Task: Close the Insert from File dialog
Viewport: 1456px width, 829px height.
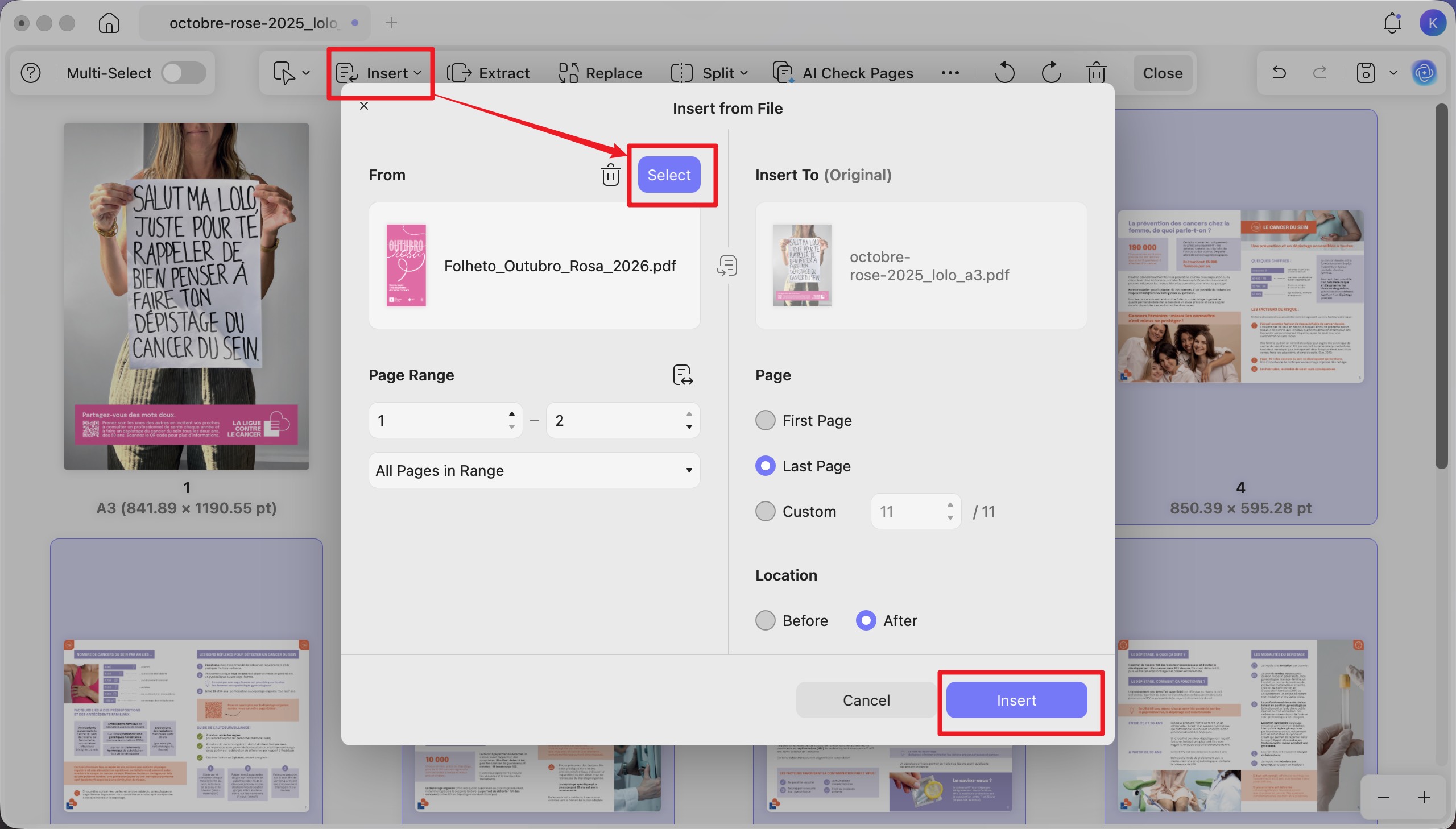Action: tap(364, 106)
